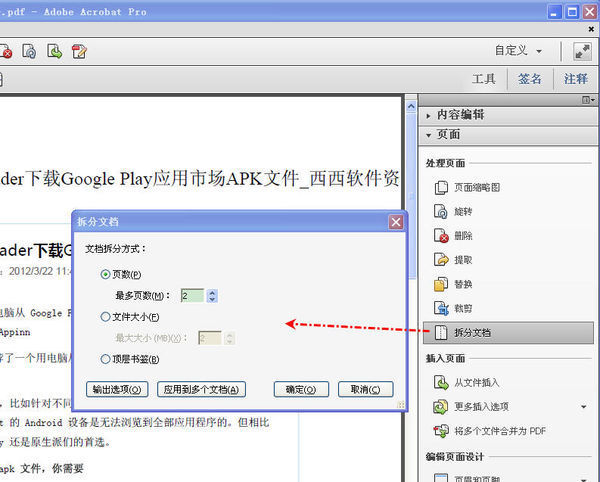600x482 pixels.
Task: Expand the 更多插入选项 dropdown arrow
Action: click(x=584, y=407)
